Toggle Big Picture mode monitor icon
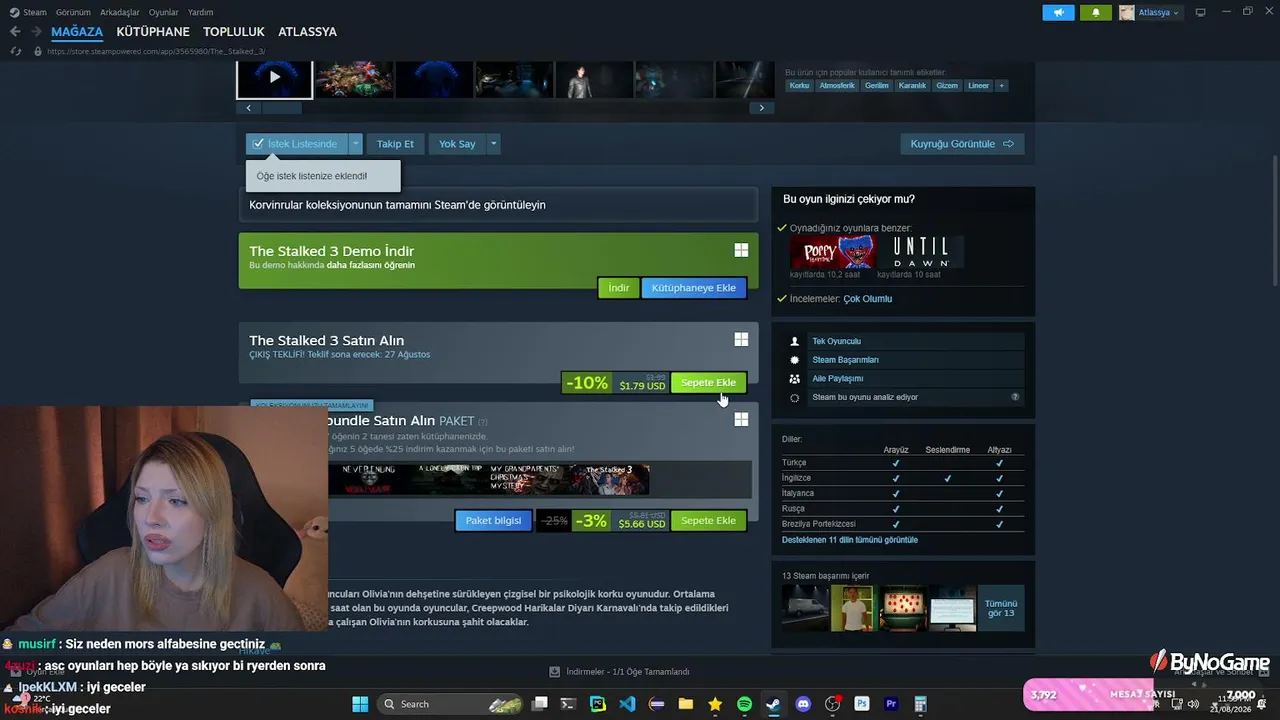This screenshot has height=720, width=1280. coord(1201,12)
